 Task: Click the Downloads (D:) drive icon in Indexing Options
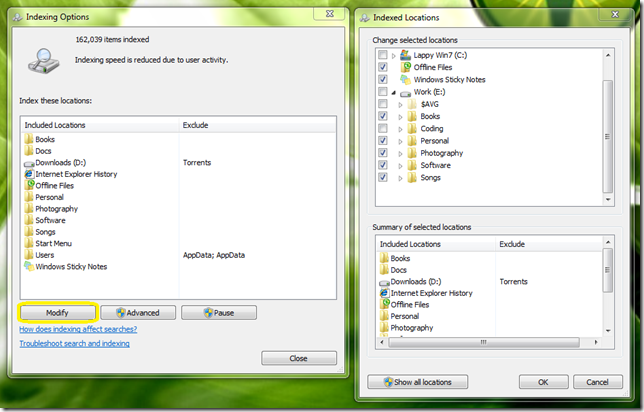click(x=29, y=163)
